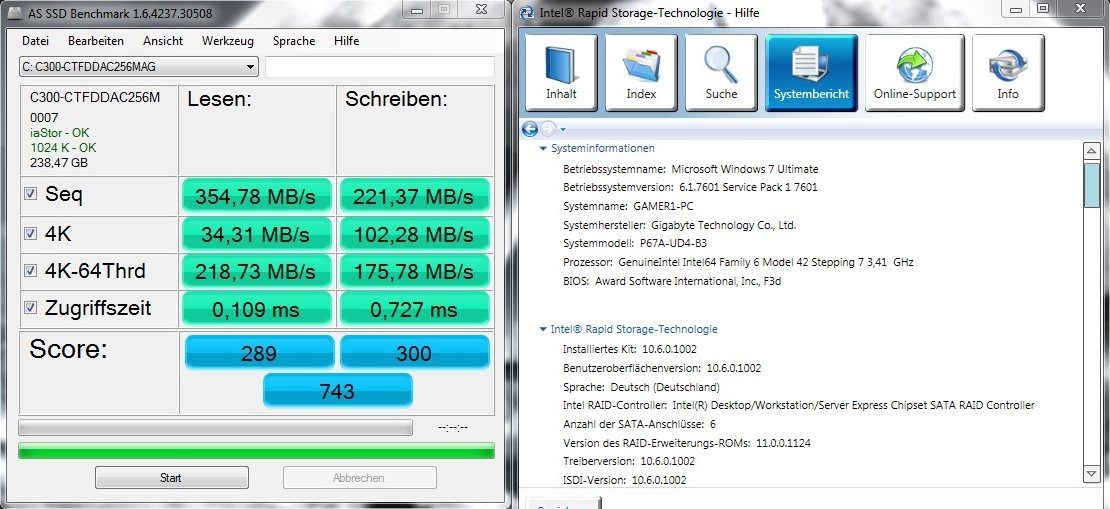1110x509 pixels.
Task: Toggle the 4K-64Thrd benchmark checkbox
Action: point(30,270)
